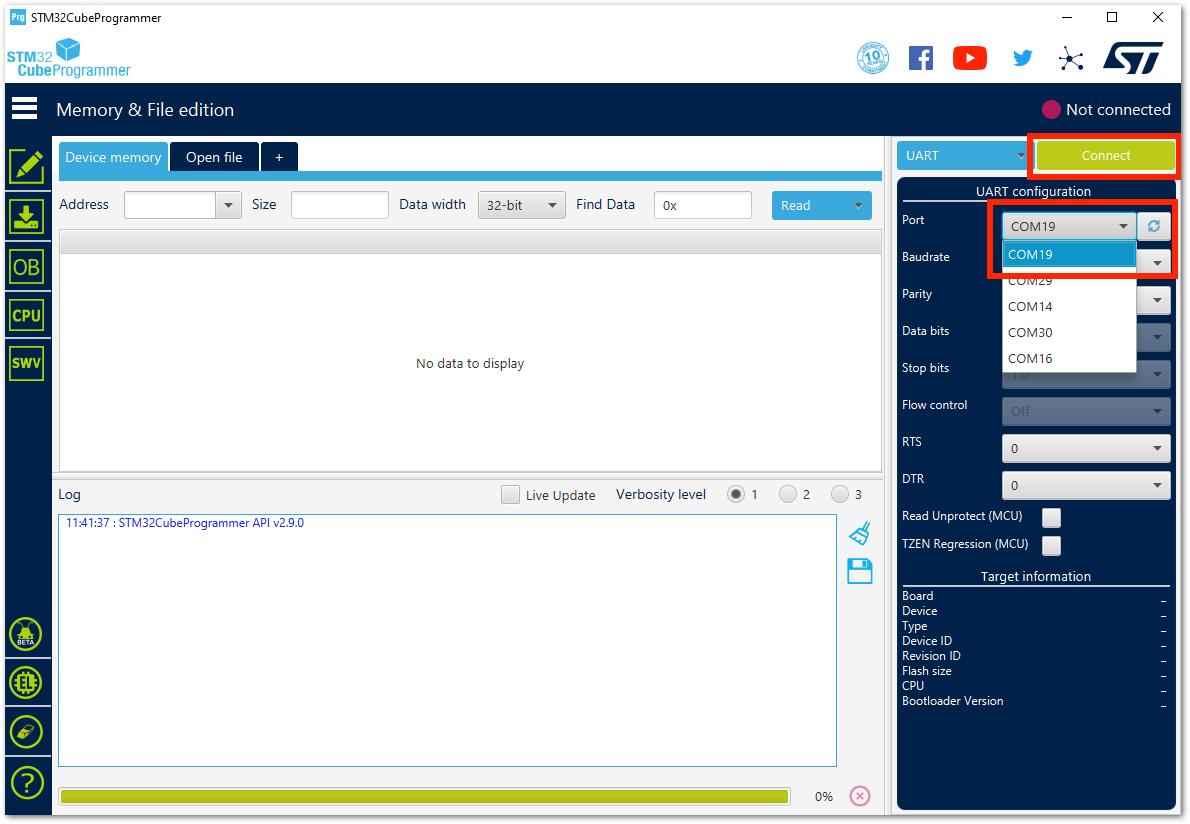Click the Size input field
The height and width of the screenshot is (824, 1190).
(339, 205)
